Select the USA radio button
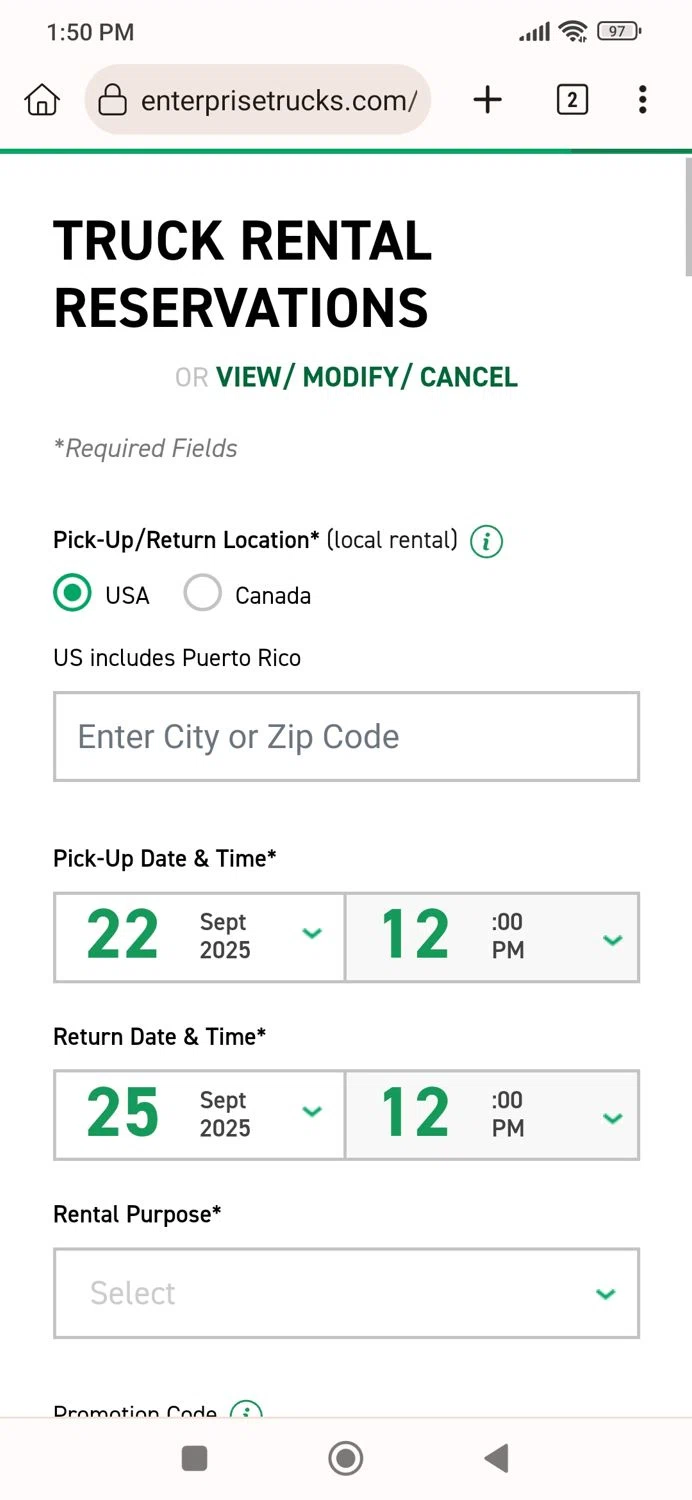 click(72, 594)
